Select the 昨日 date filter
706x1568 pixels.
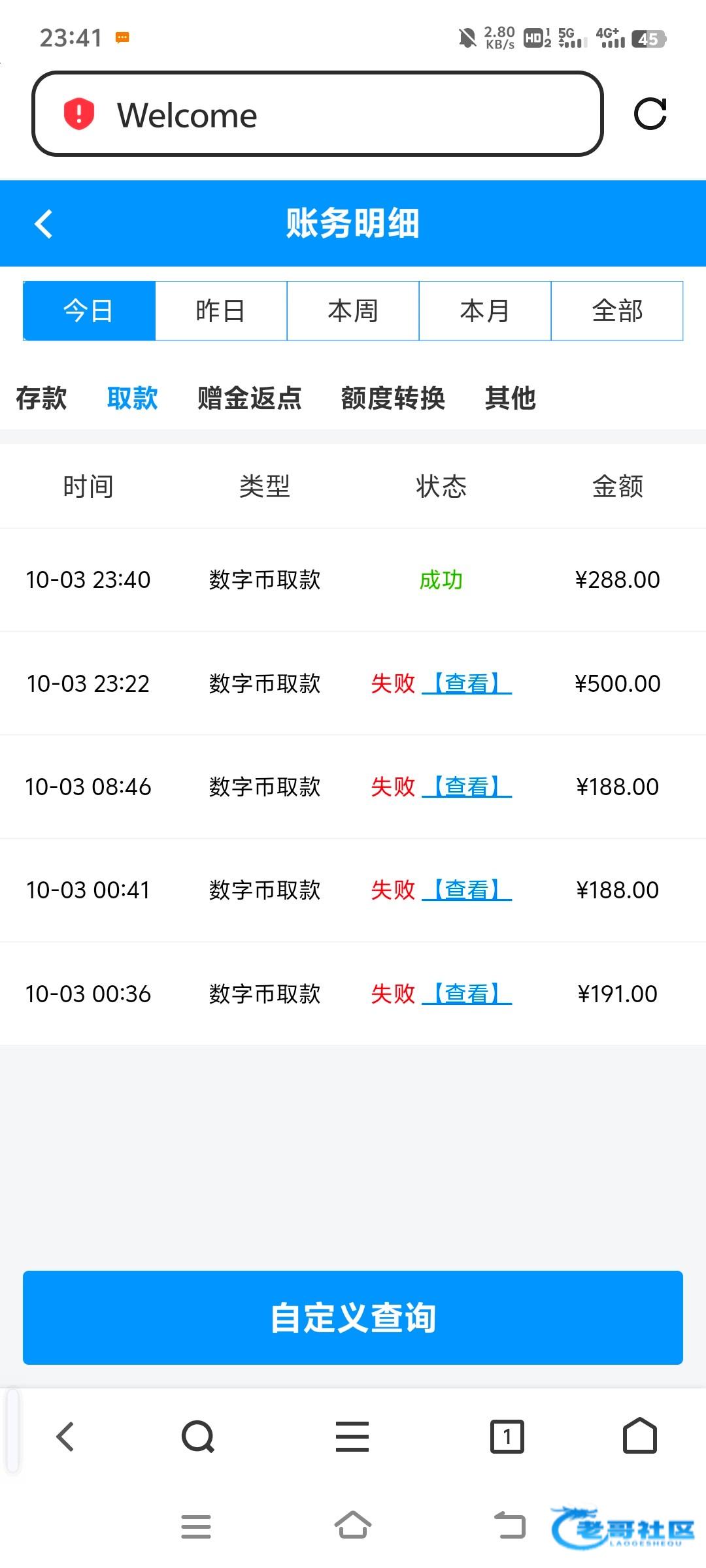point(221,311)
